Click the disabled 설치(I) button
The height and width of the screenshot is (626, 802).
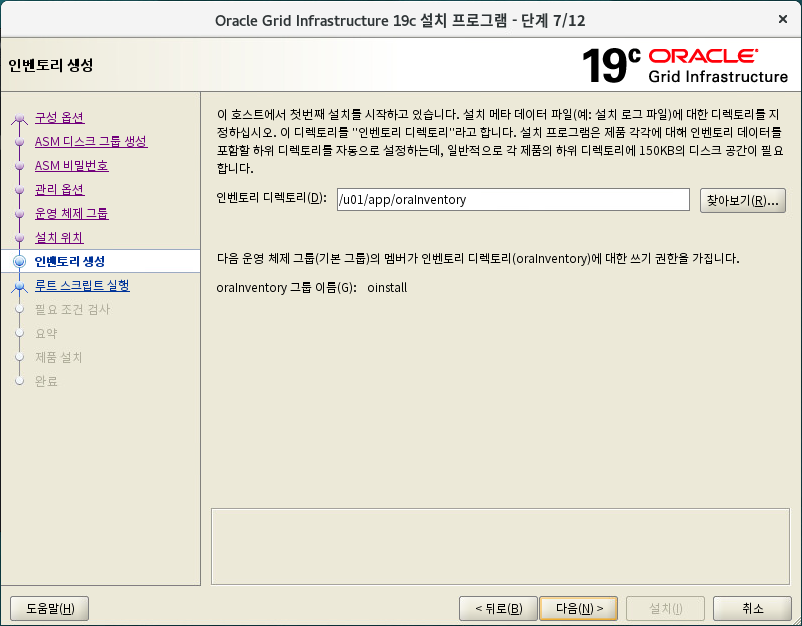[x=665, y=609]
